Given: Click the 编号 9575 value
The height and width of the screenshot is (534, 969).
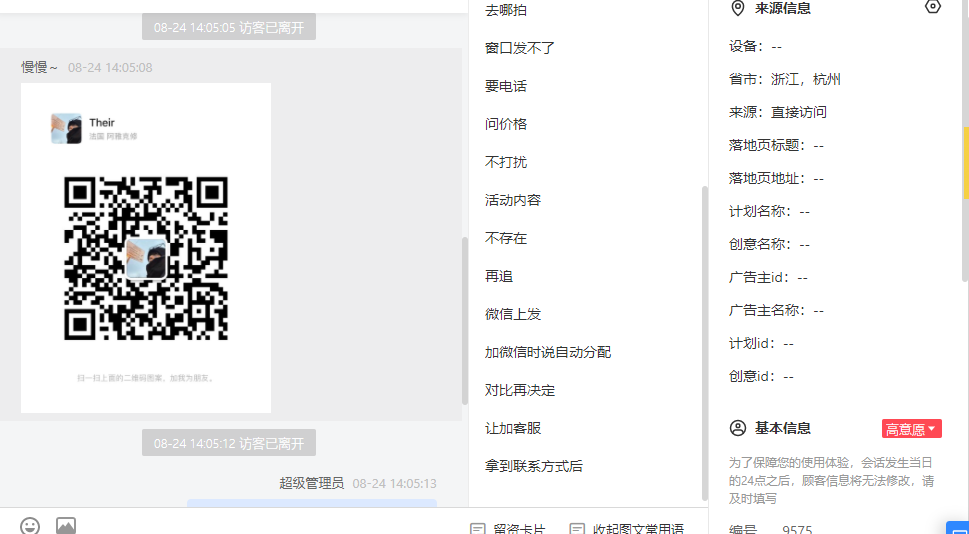Looking at the screenshot, I should tap(797, 530).
